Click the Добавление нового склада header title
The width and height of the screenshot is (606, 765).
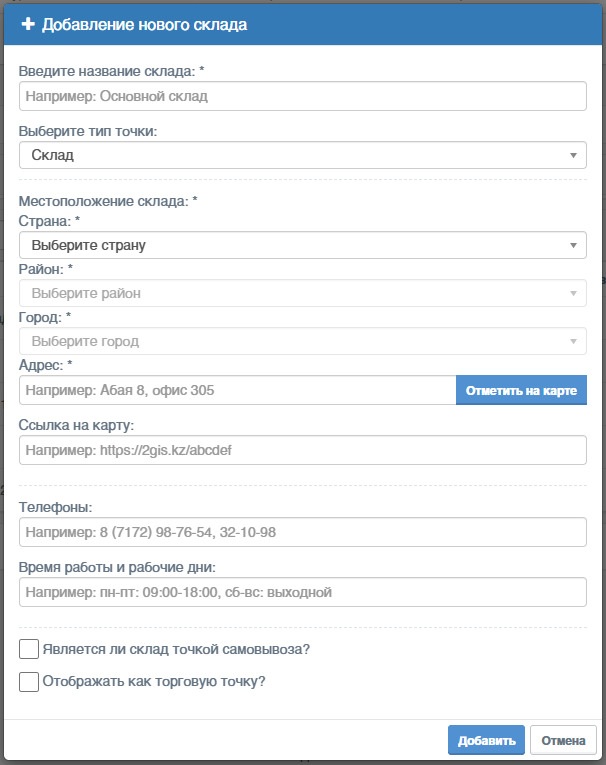[144, 24]
